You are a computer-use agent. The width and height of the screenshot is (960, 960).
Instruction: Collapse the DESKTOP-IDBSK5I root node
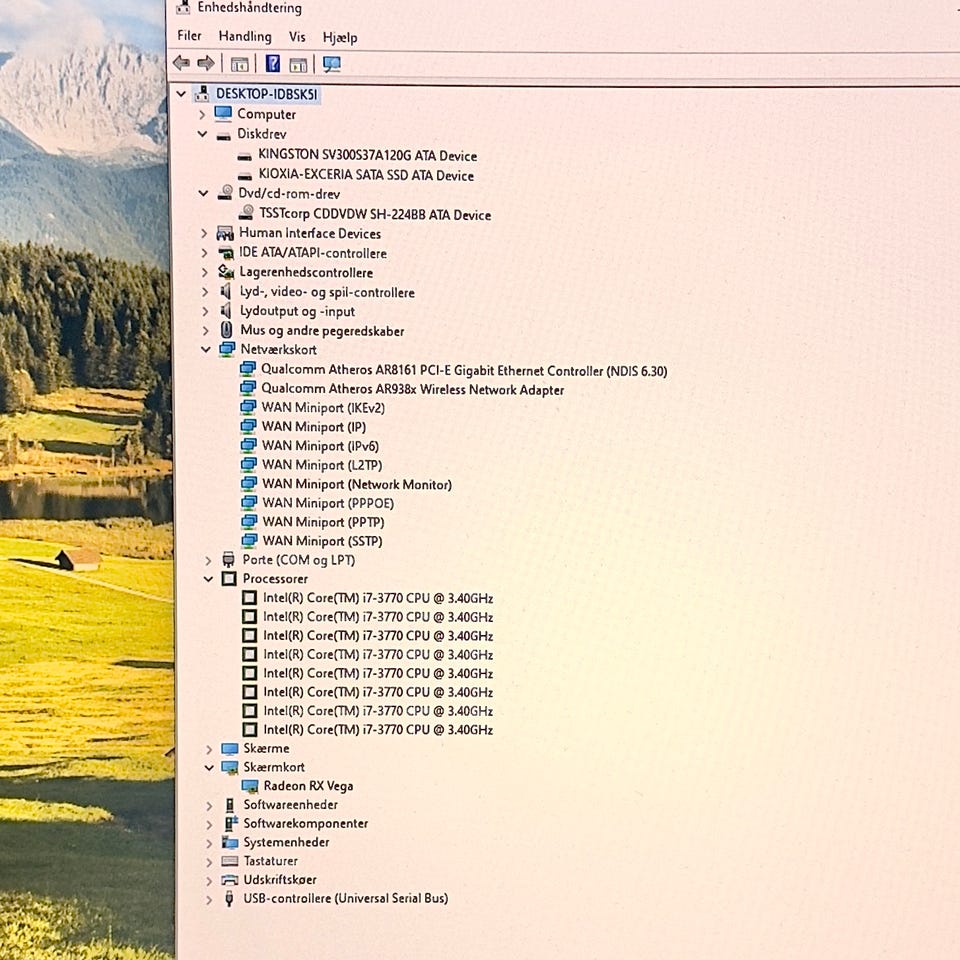click(x=181, y=94)
